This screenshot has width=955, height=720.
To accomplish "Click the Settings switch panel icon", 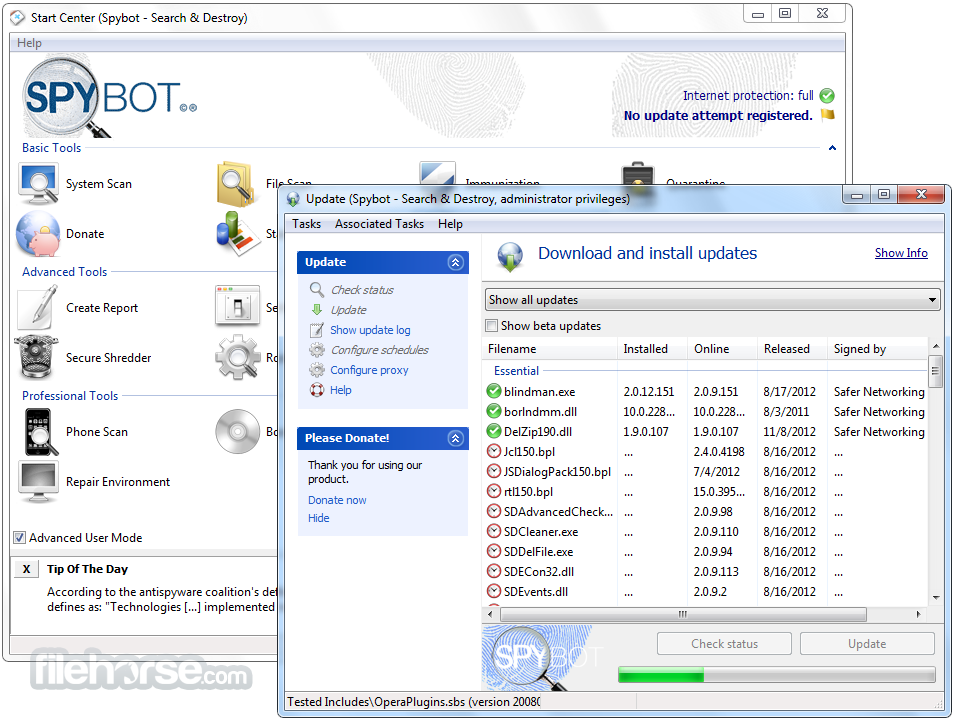I will pos(238,306).
